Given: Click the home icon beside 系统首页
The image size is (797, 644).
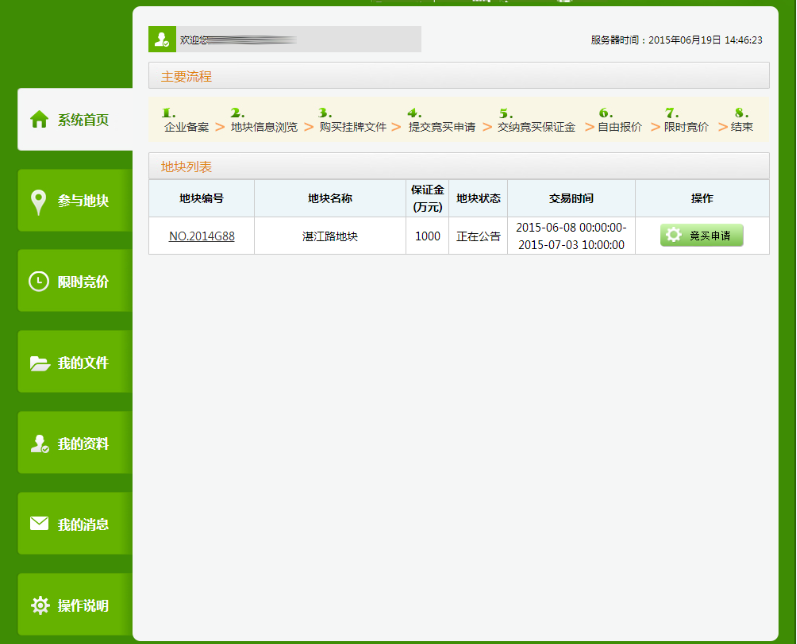Looking at the screenshot, I should (x=39, y=120).
